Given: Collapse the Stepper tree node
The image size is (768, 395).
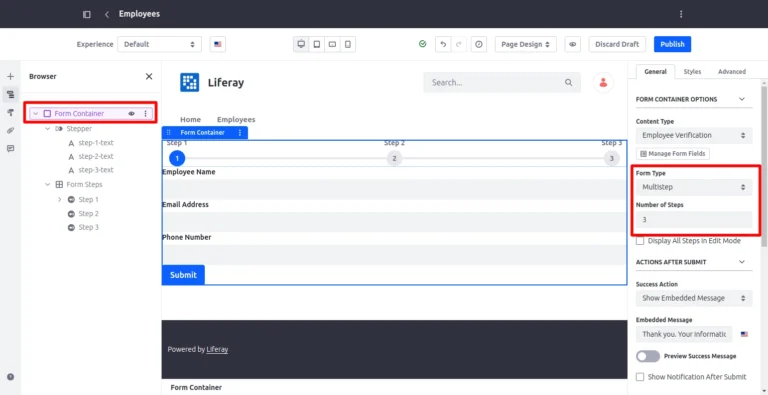Looking at the screenshot, I should pyautogui.click(x=48, y=129).
